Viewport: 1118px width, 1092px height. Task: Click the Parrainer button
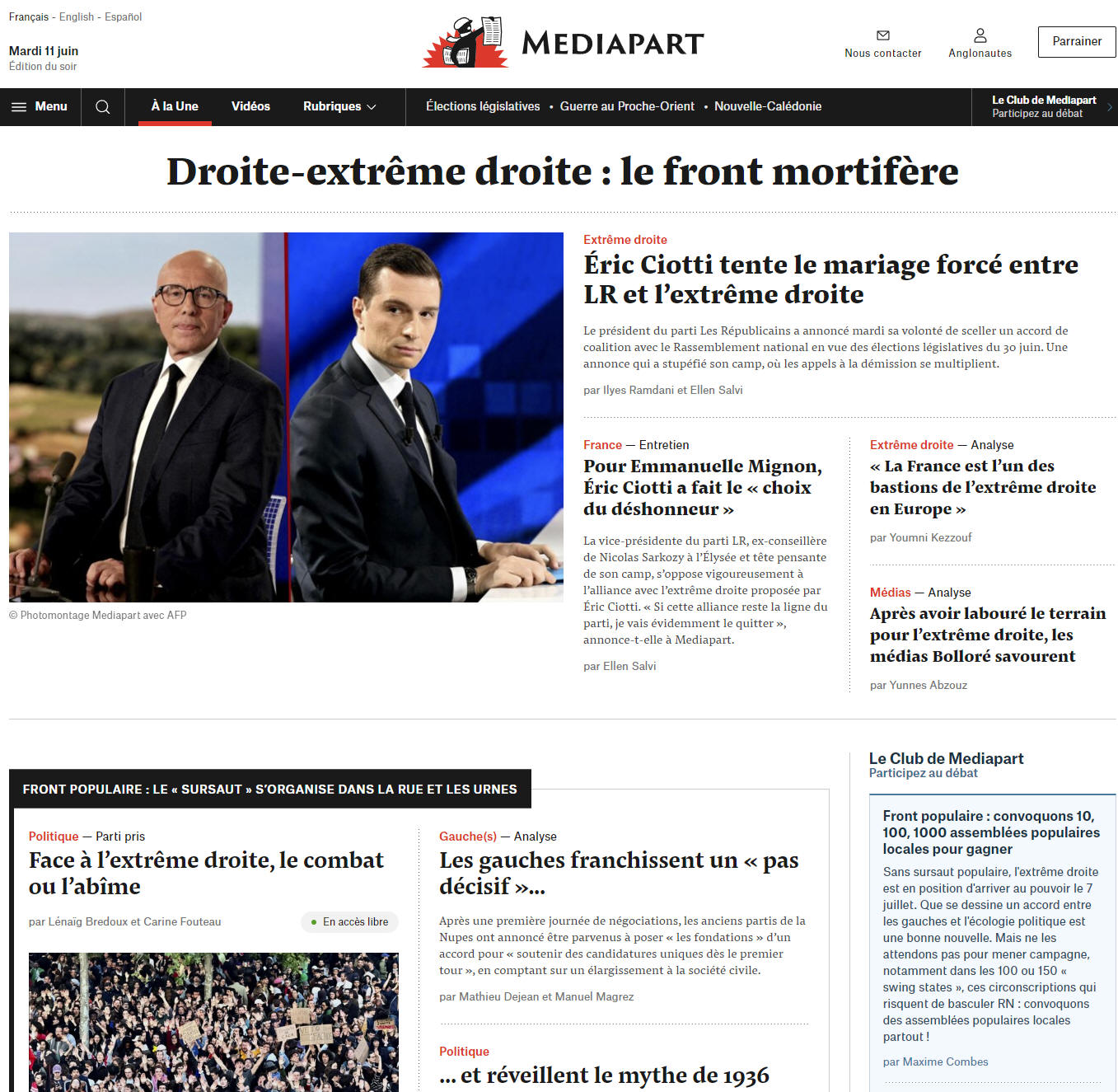pos(1077,42)
